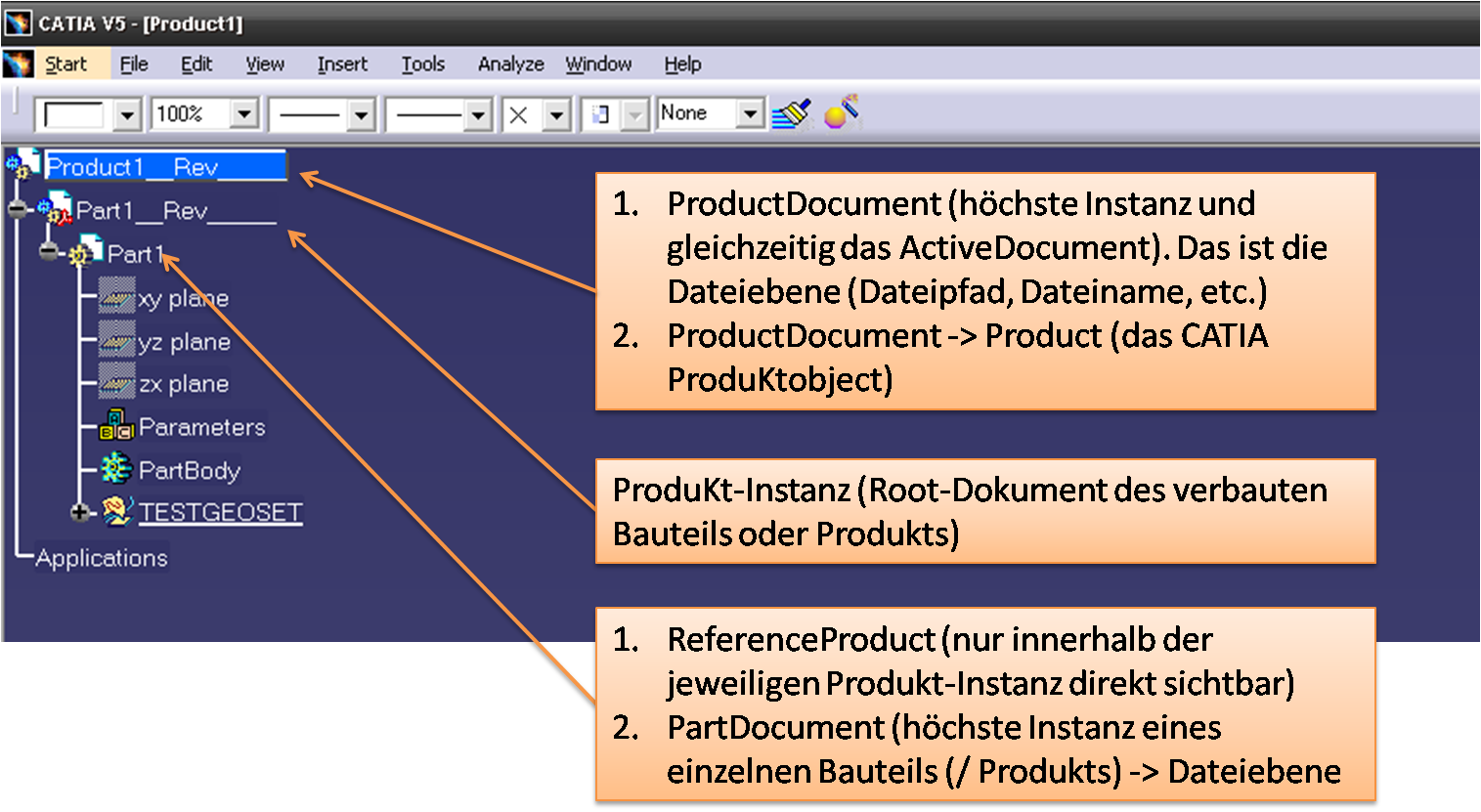Open the Insert menu
1481x812 pixels.
pyautogui.click(x=342, y=64)
